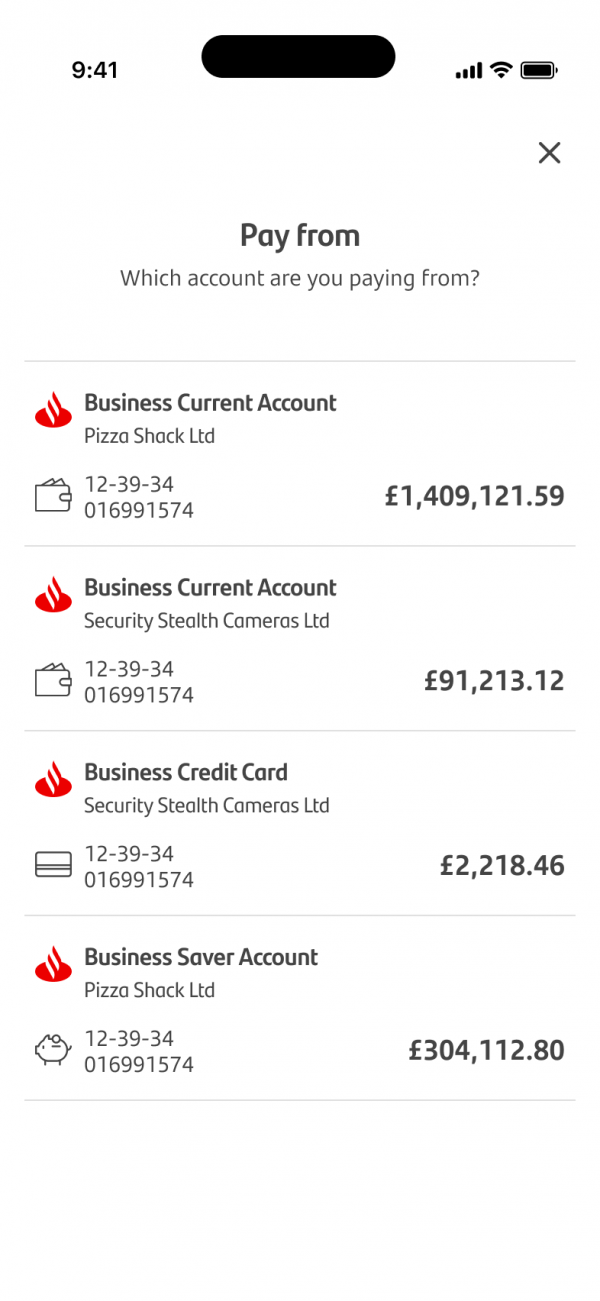Click the £304,112.80 saver balance
This screenshot has height=1301, width=600.
coord(486,1049)
